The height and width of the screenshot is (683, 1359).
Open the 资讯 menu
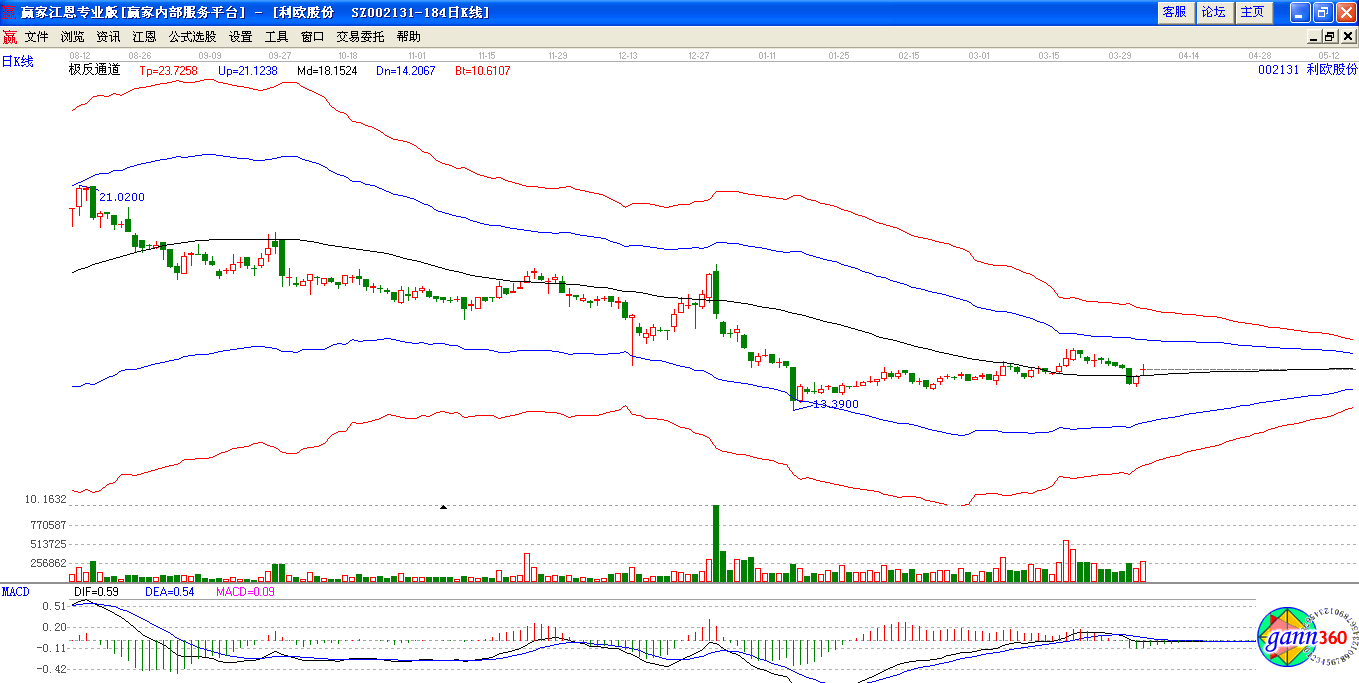(108, 37)
